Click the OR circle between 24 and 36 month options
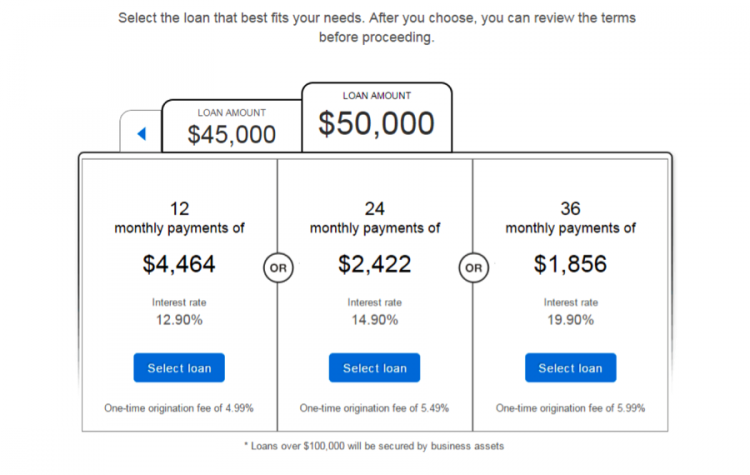This screenshot has height=475, width=750. (473, 268)
